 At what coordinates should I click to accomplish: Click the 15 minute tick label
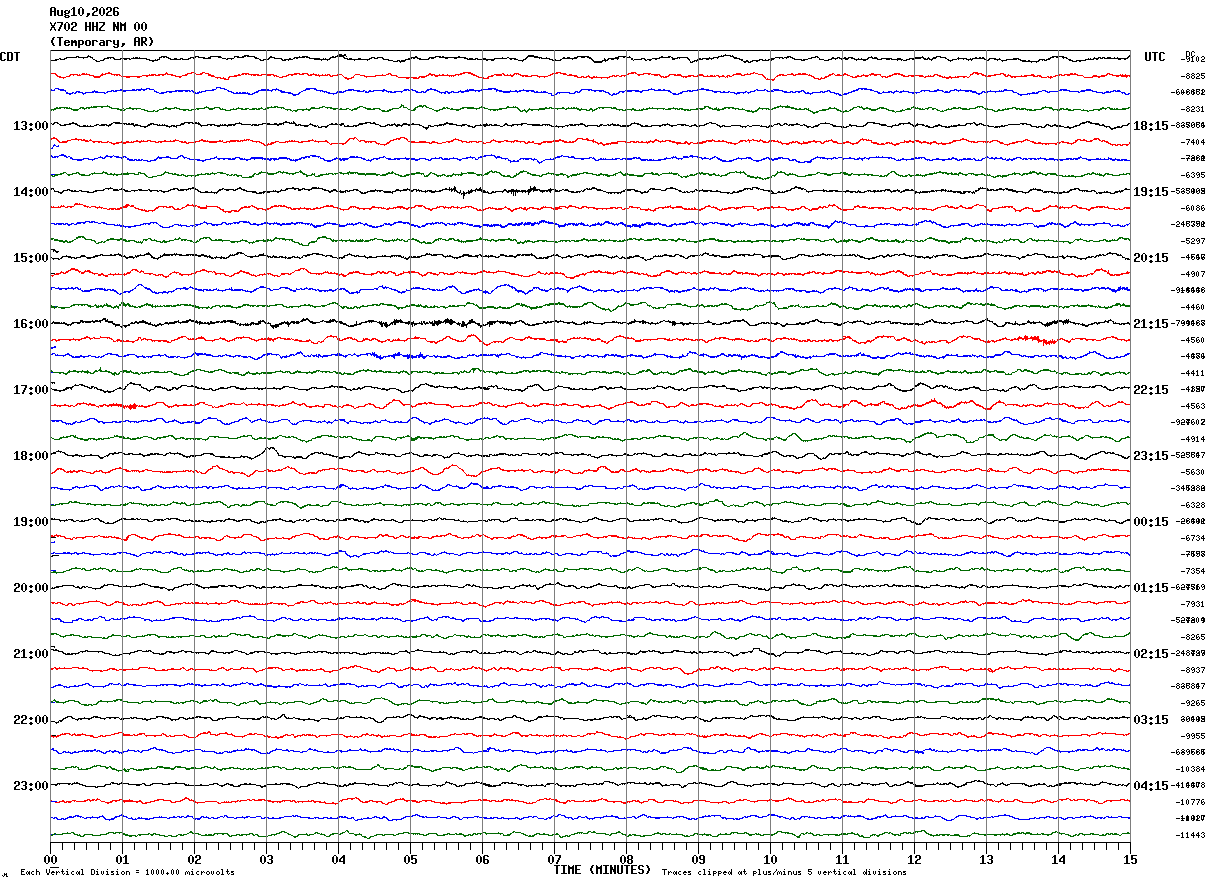click(1130, 859)
